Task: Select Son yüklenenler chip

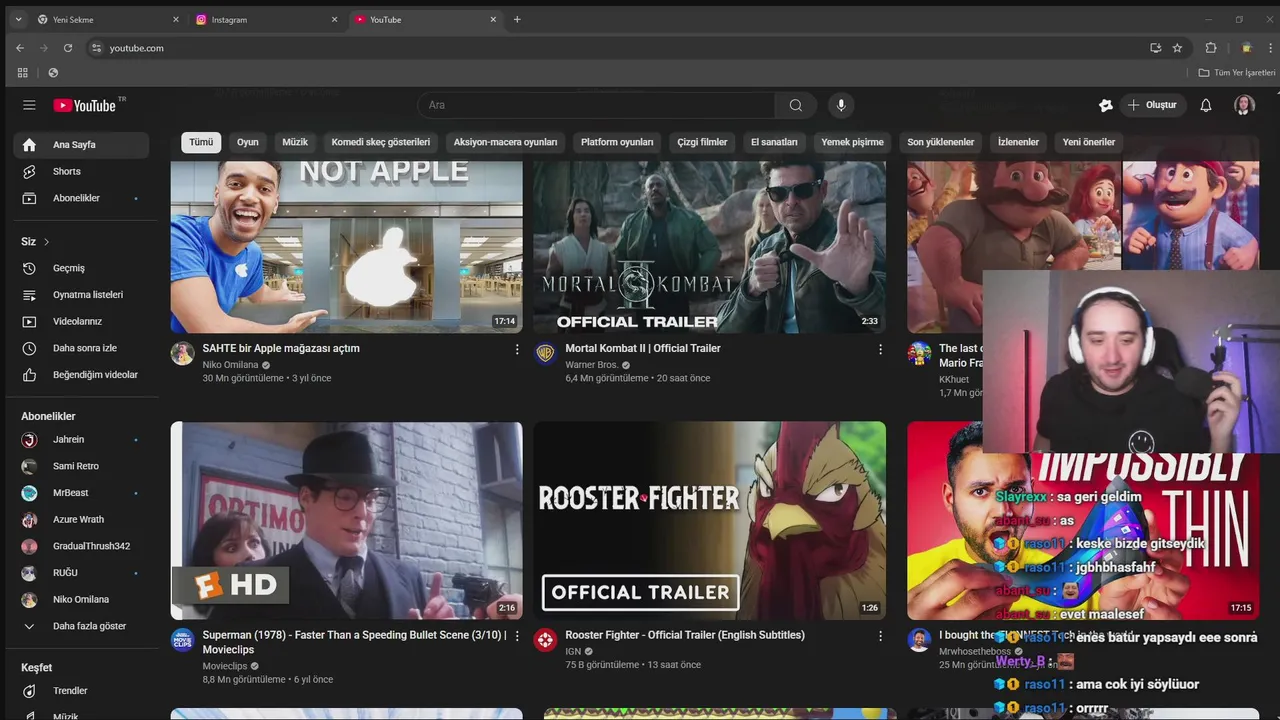Action: pos(940,142)
